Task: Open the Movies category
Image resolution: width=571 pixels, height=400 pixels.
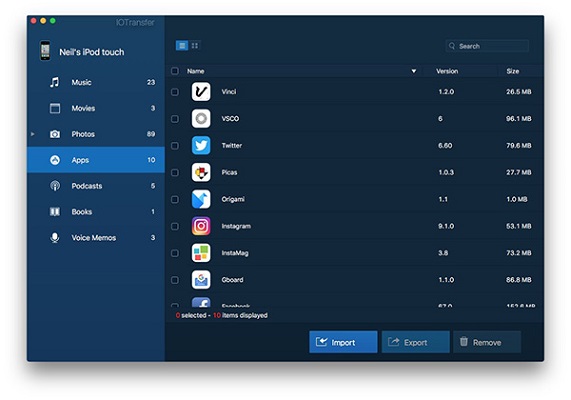Action: point(96,108)
